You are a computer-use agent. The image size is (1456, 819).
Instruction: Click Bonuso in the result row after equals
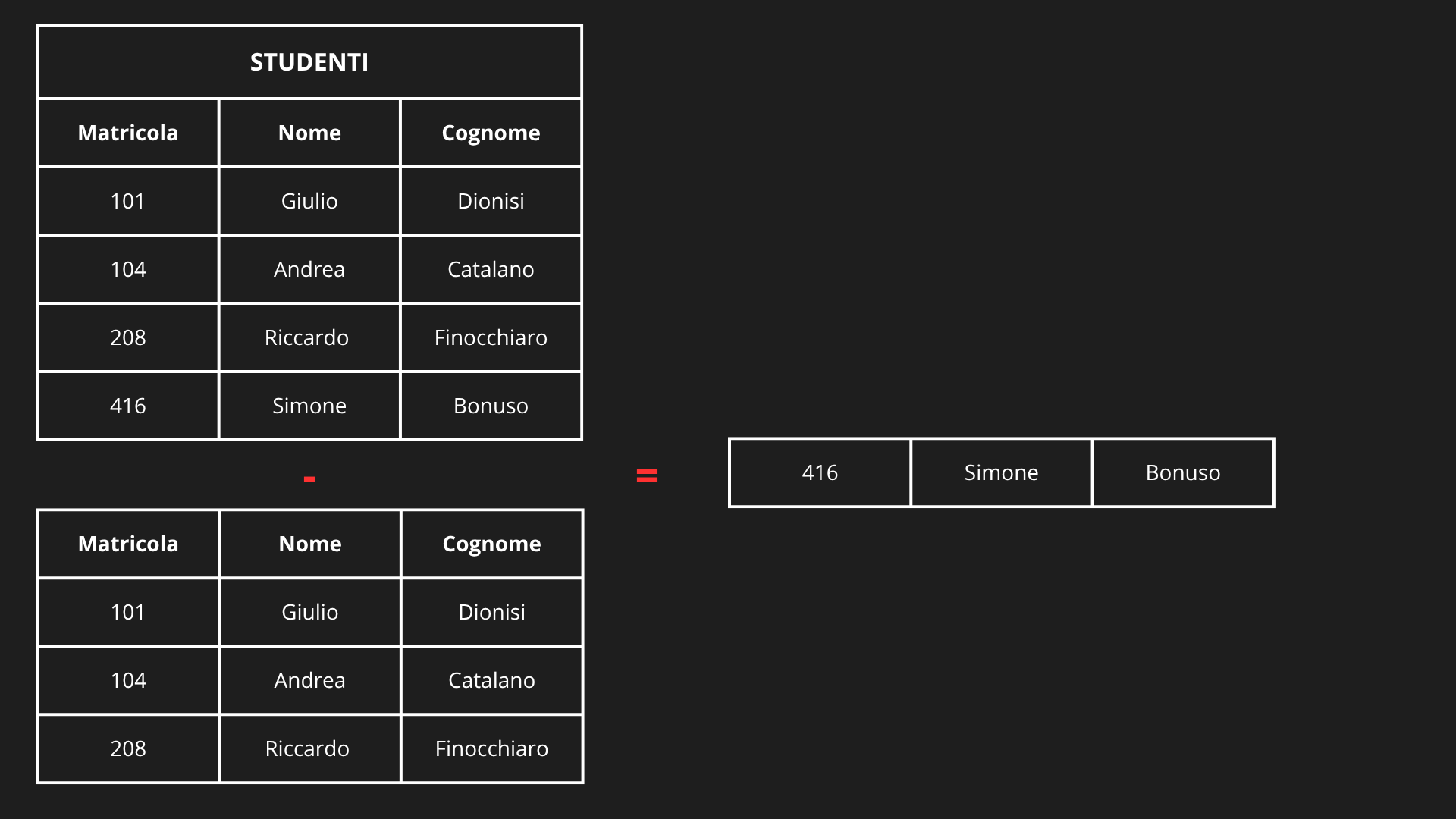[1183, 472]
